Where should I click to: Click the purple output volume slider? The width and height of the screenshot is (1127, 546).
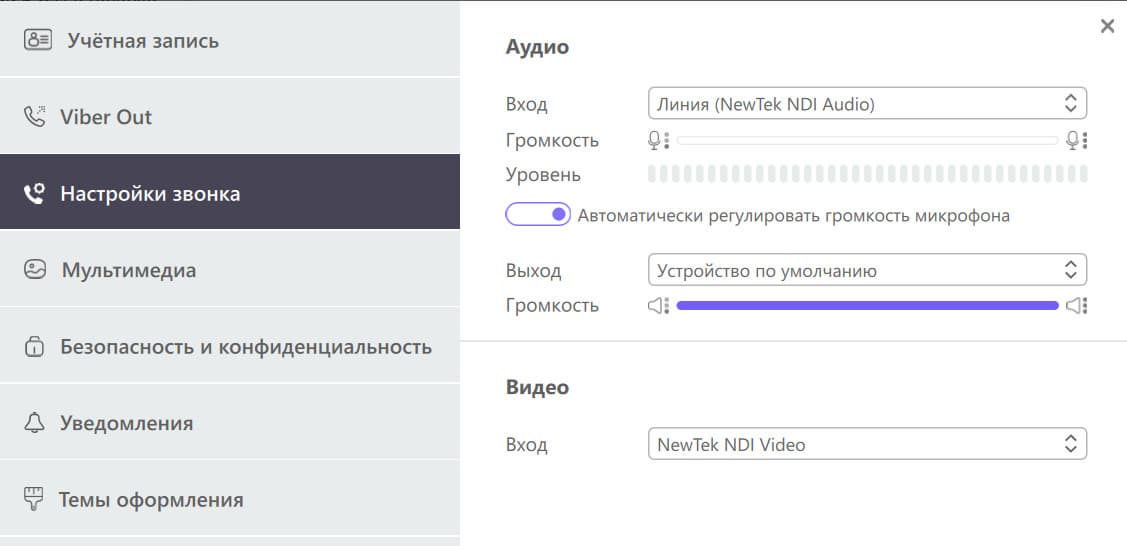(x=867, y=306)
